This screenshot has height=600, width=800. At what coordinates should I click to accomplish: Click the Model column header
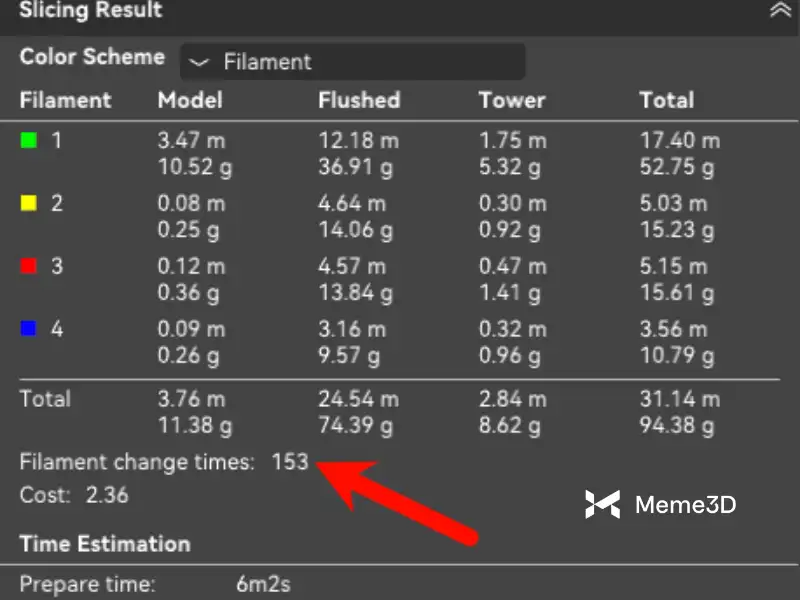(x=190, y=100)
